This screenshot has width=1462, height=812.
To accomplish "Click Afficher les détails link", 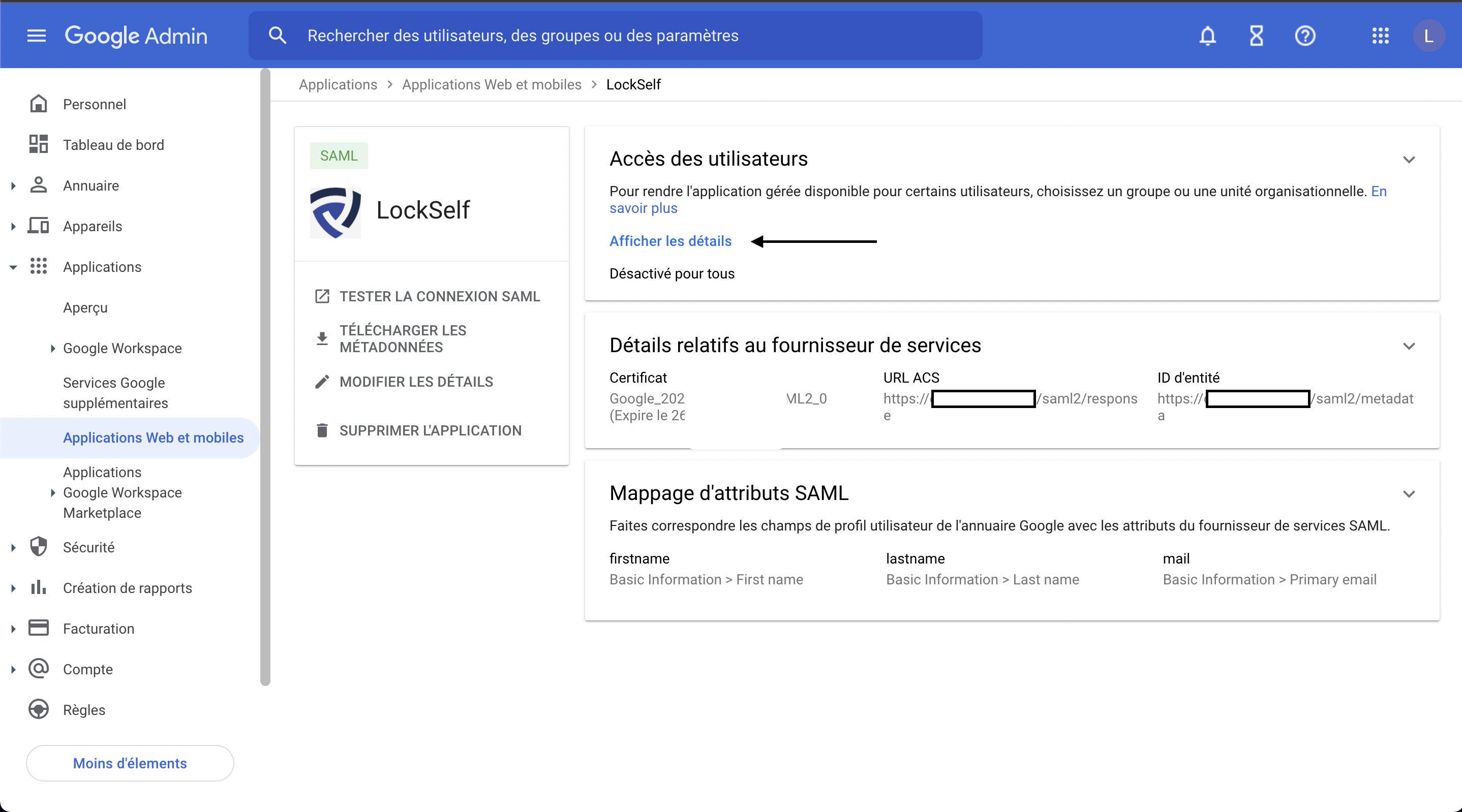I will [671, 241].
